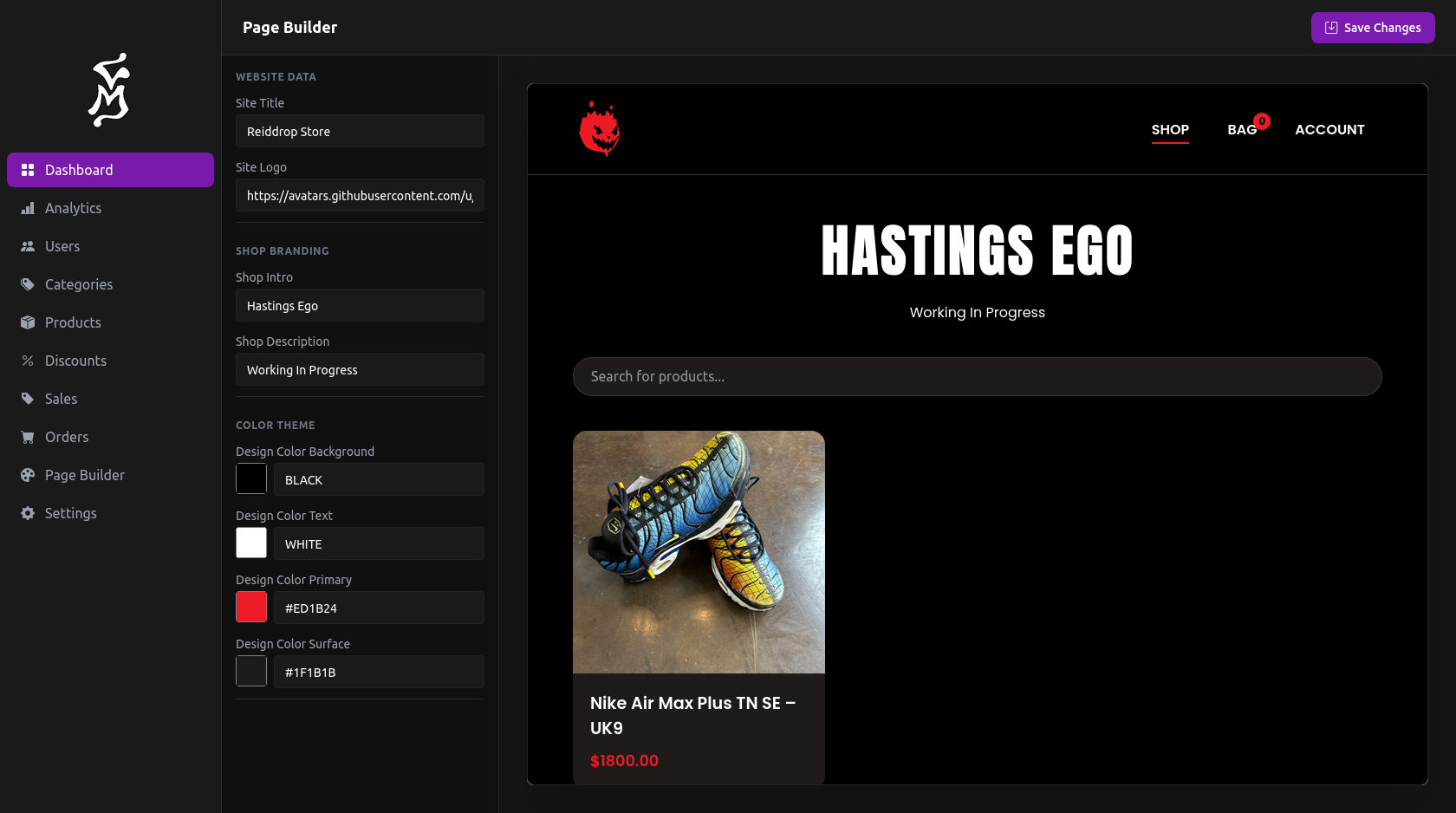Click the WHITE text color field
This screenshot has height=813, width=1456.
(379, 543)
